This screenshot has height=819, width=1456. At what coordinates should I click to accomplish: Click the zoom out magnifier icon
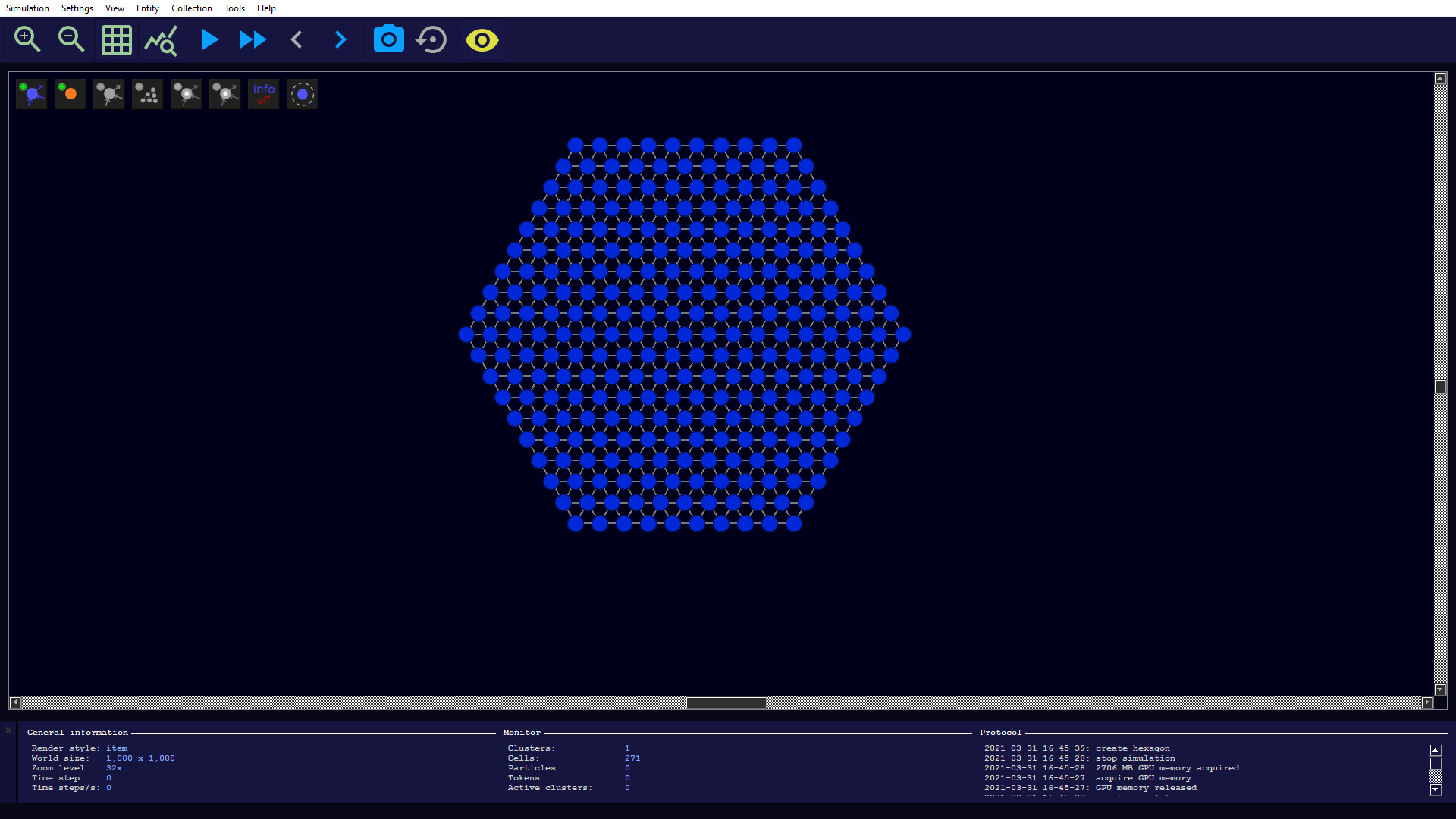click(x=71, y=39)
